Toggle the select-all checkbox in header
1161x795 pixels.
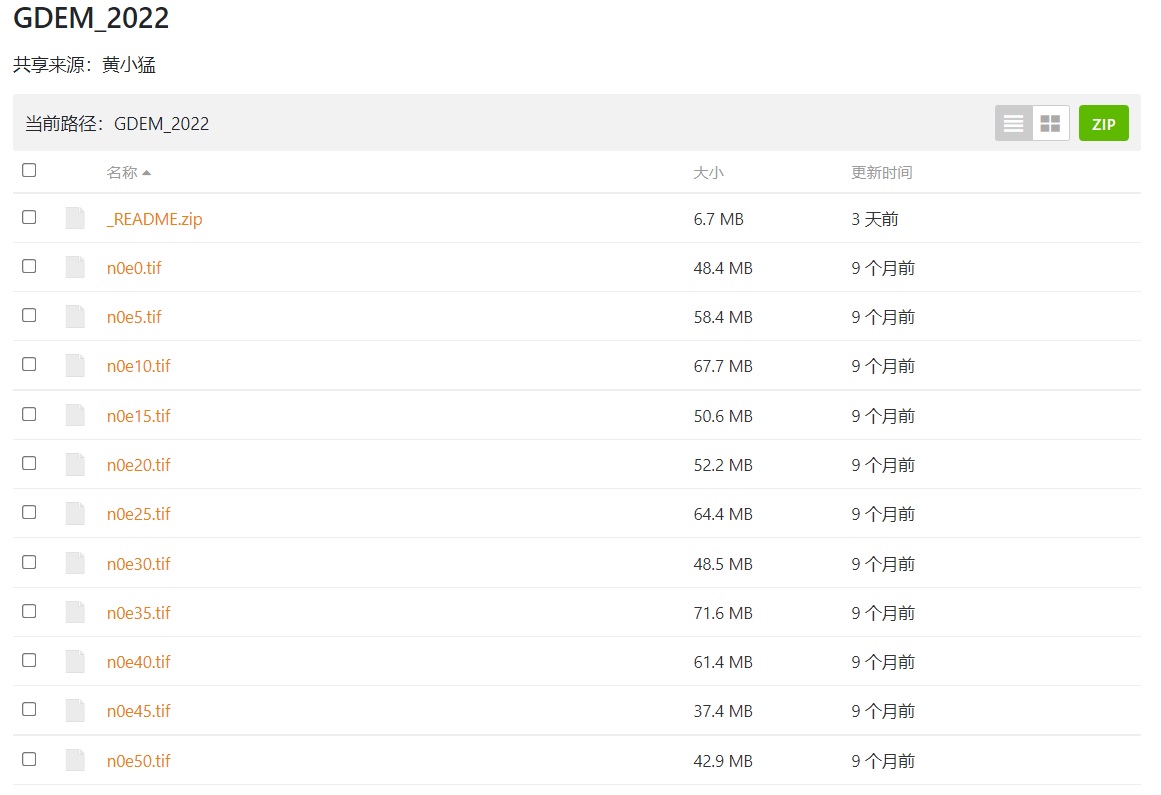point(29,170)
